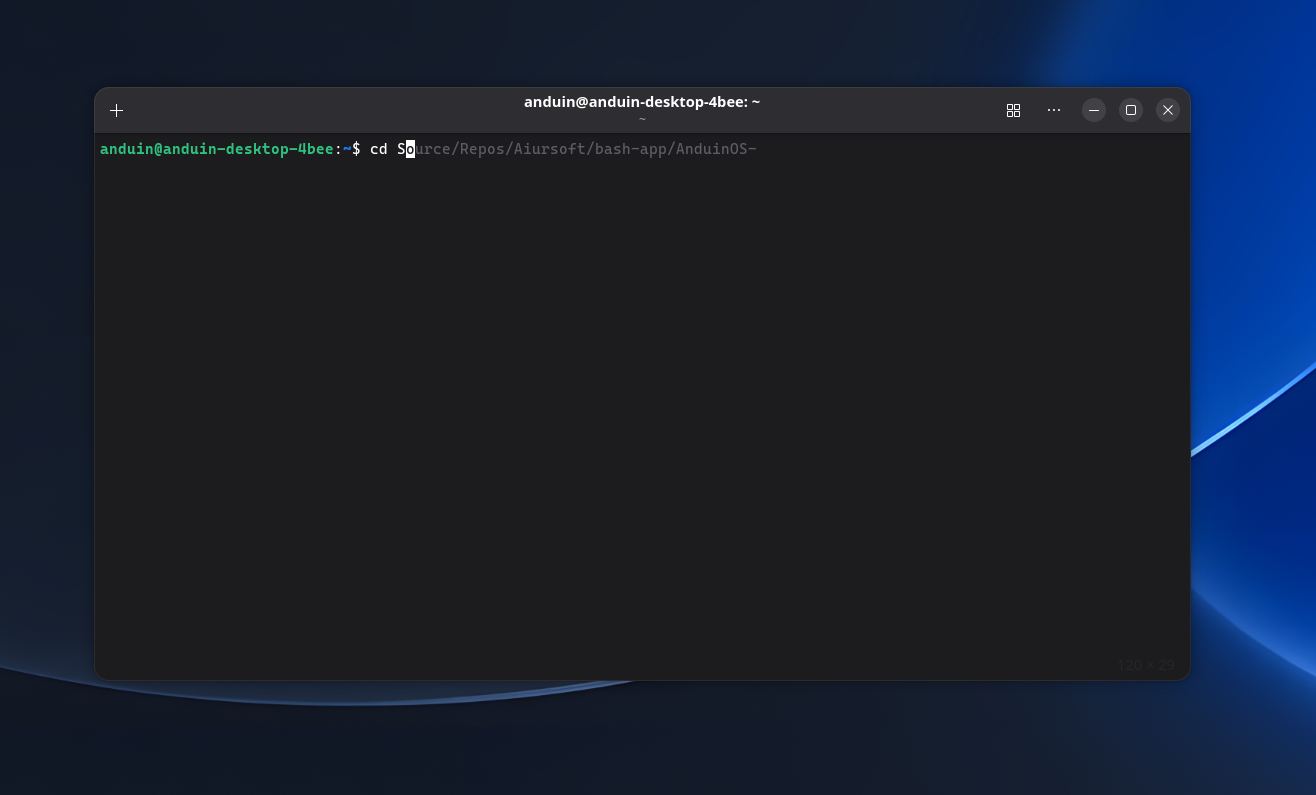Image resolution: width=1316 pixels, height=795 pixels.
Task: Click the Repos segment of suggested path
Action: tap(482, 149)
